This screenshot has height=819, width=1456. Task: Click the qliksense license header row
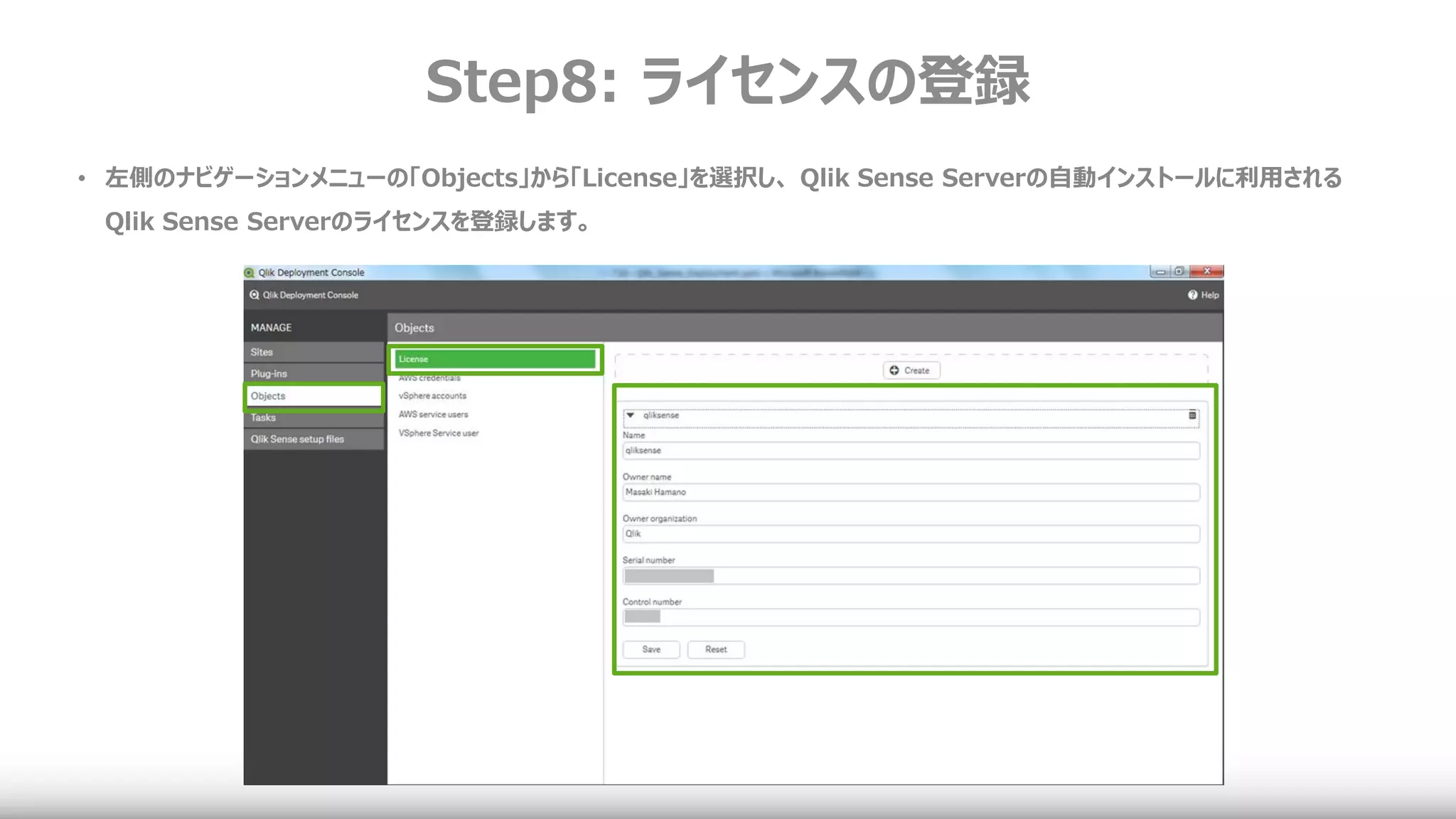click(x=911, y=418)
